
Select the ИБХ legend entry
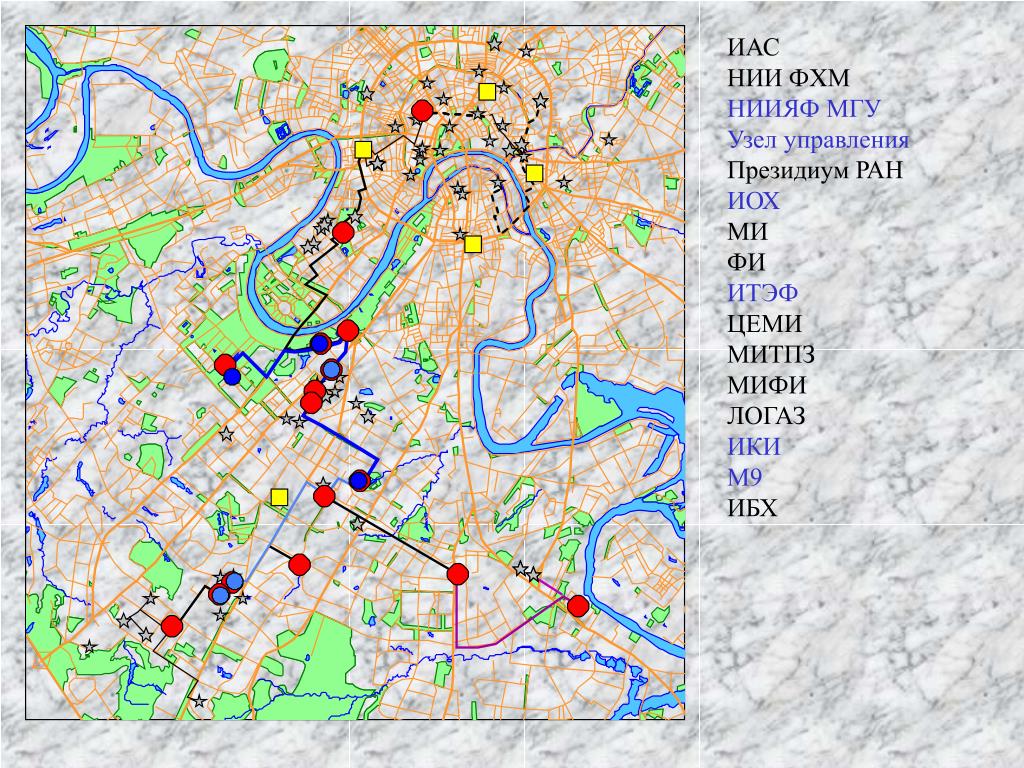tap(752, 507)
